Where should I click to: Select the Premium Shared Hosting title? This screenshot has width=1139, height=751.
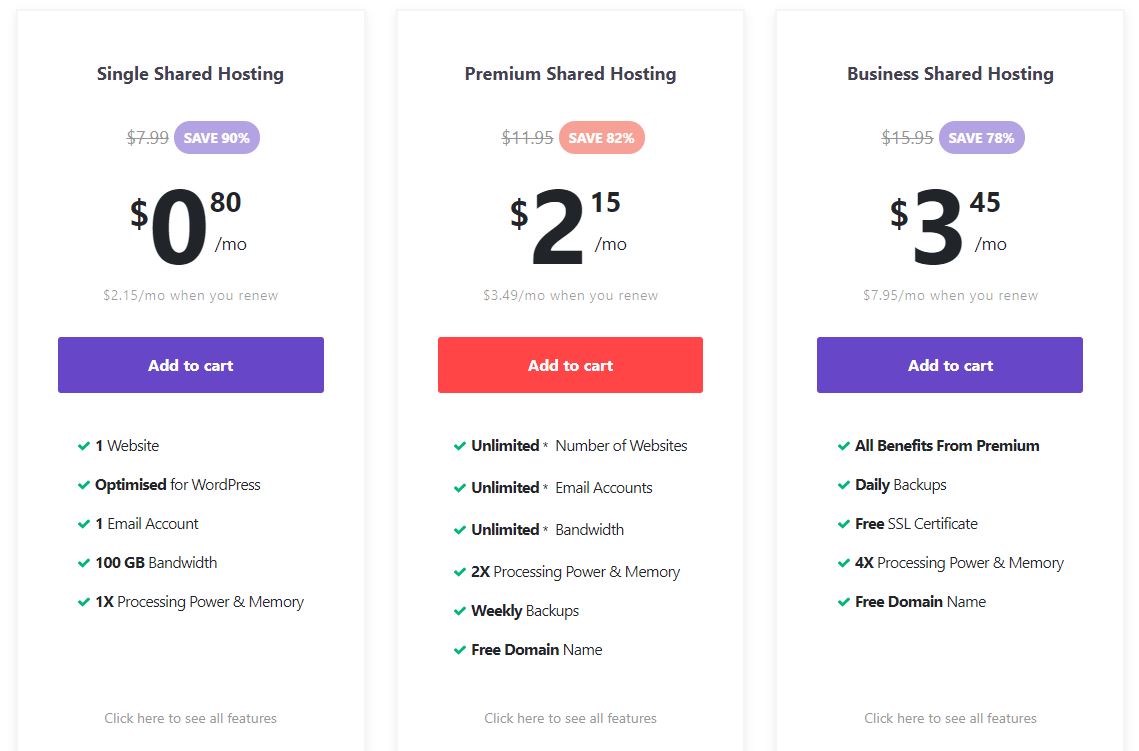click(570, 74)
